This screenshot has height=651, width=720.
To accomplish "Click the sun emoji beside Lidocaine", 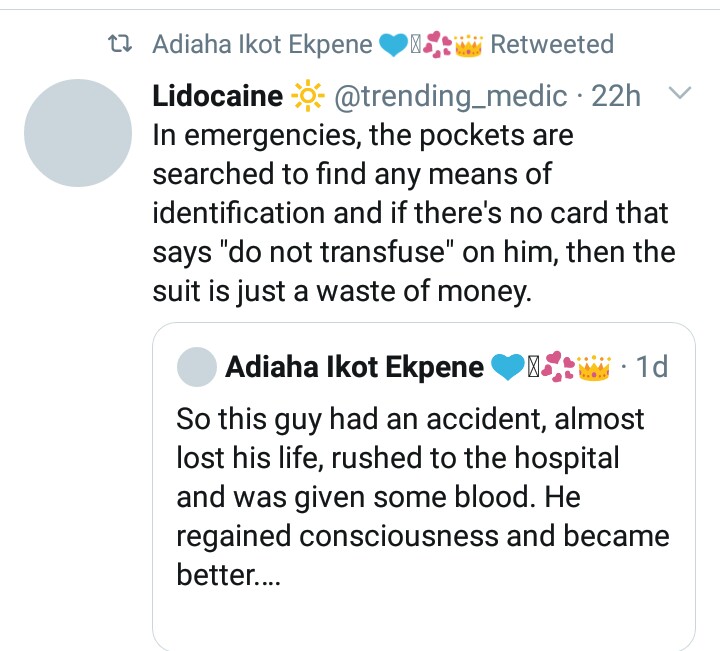I will click(x=305, y=98).
